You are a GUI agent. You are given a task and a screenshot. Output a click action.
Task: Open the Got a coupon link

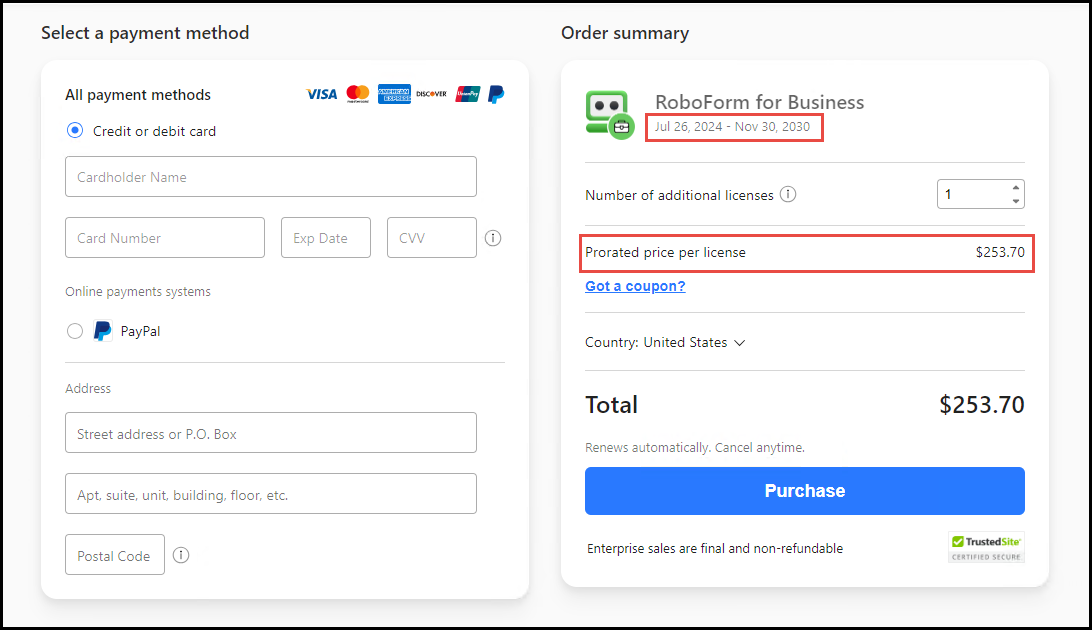(635, 286)
